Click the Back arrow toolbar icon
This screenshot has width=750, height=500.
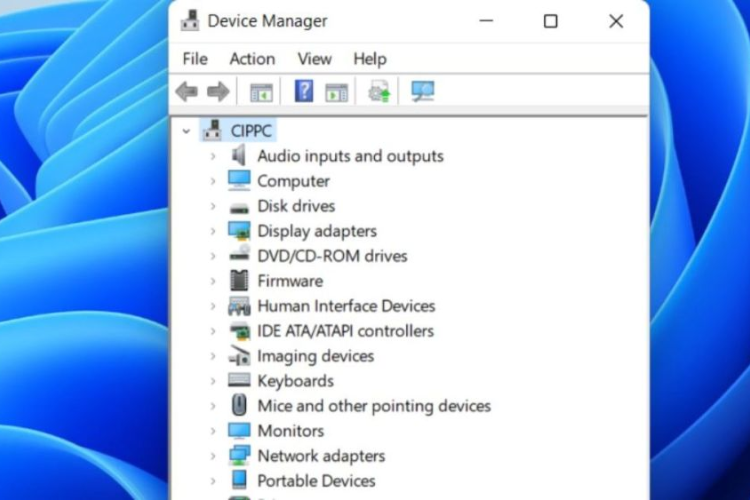[x=187, y=91]
